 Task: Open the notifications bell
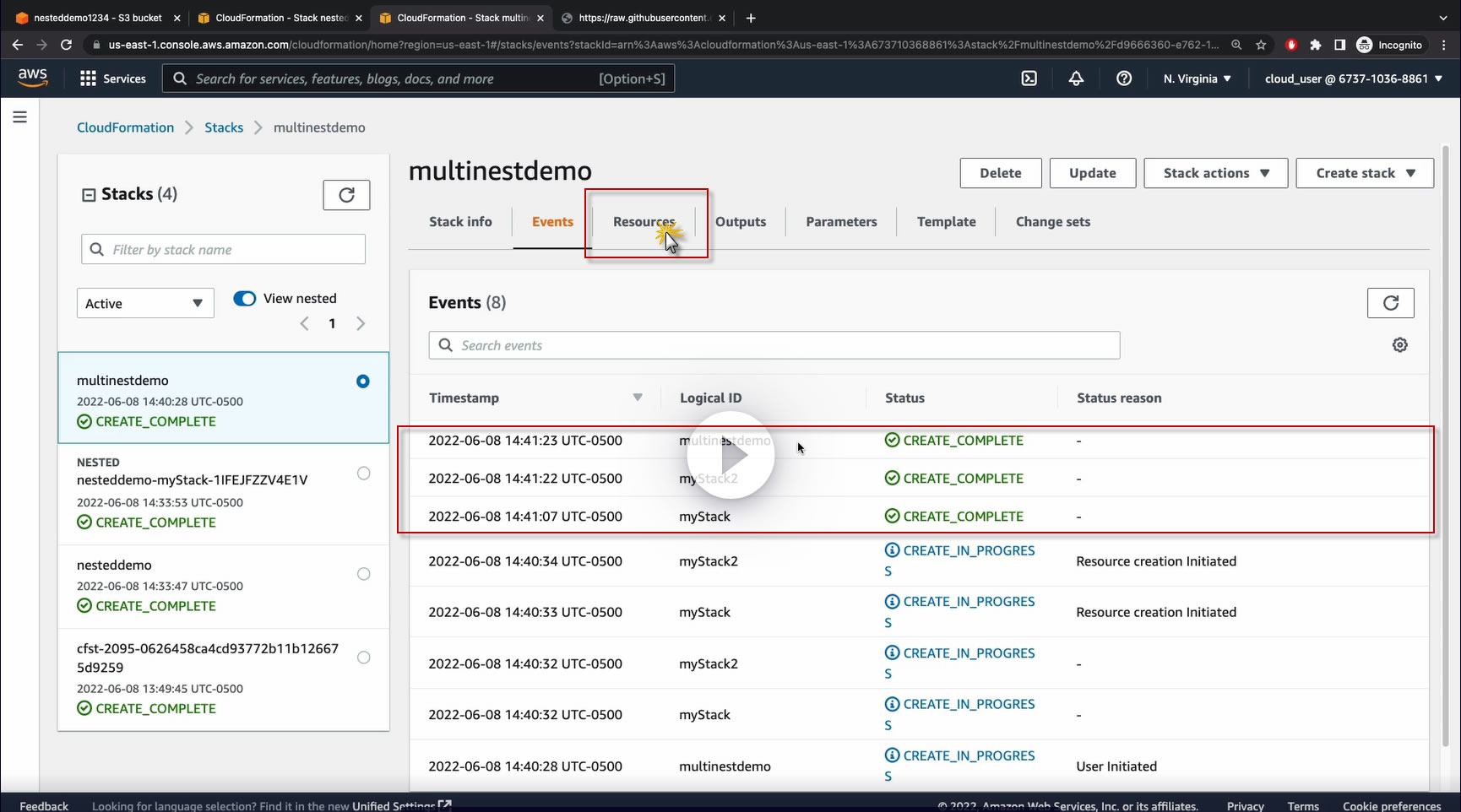(1076, 78)
